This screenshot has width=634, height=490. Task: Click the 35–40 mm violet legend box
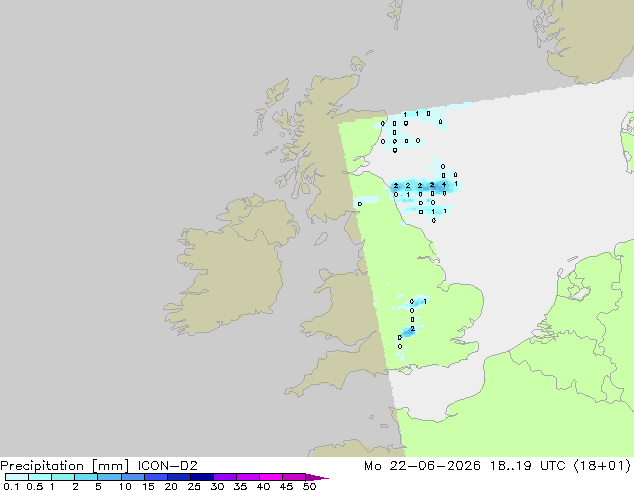point(247,477)
